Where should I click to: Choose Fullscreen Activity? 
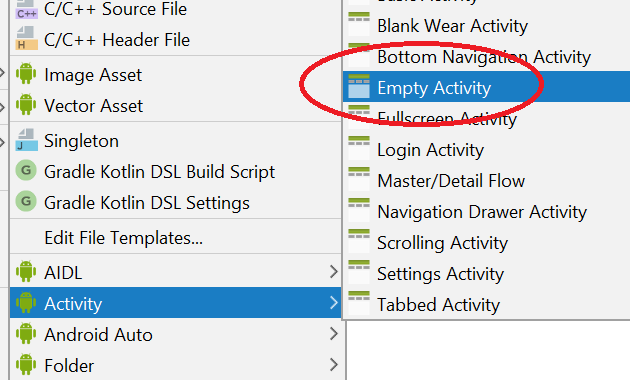pyautogui.click(x=486, y=118)
